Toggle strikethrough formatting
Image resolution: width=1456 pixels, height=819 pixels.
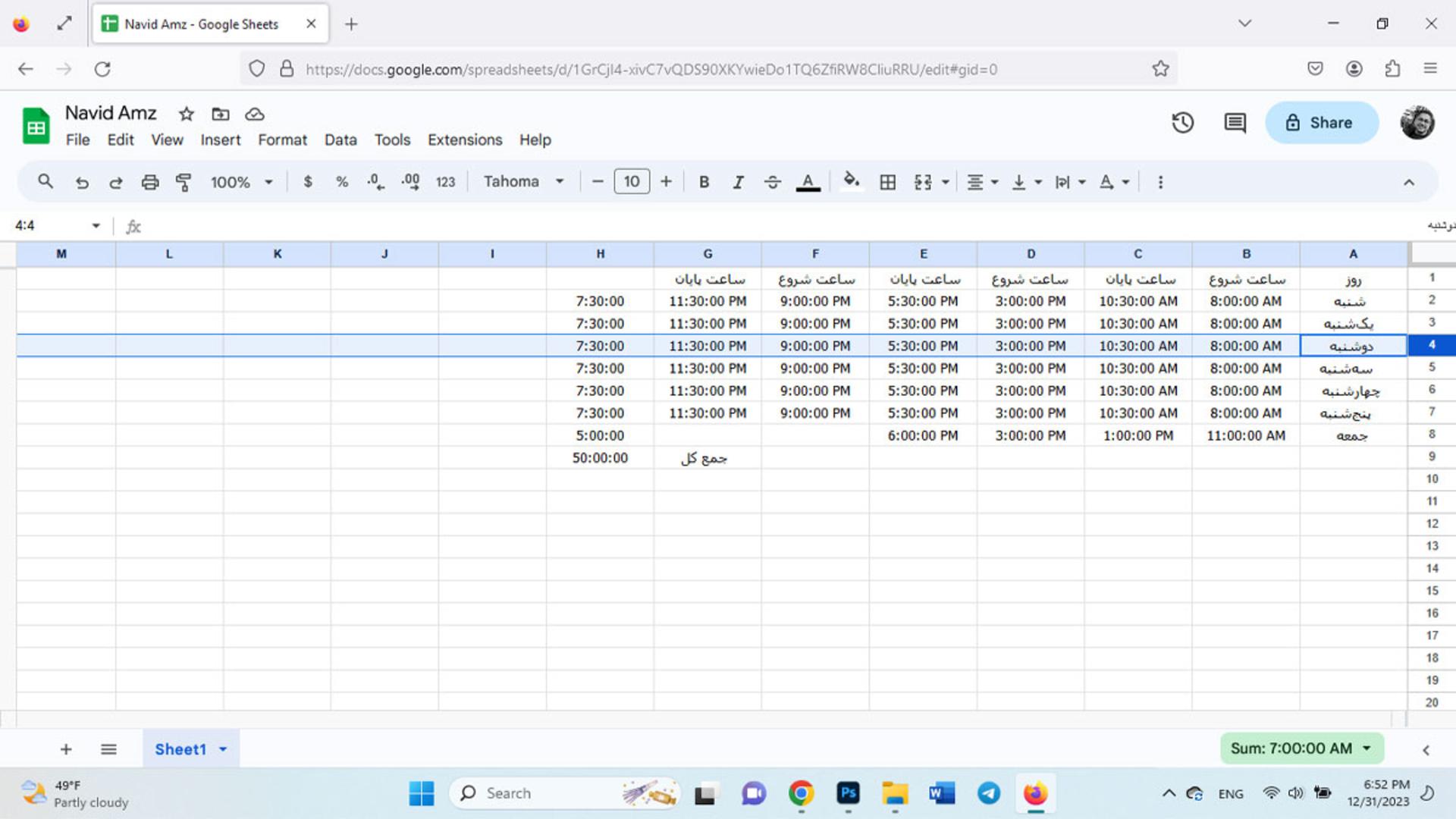point(772,182)
